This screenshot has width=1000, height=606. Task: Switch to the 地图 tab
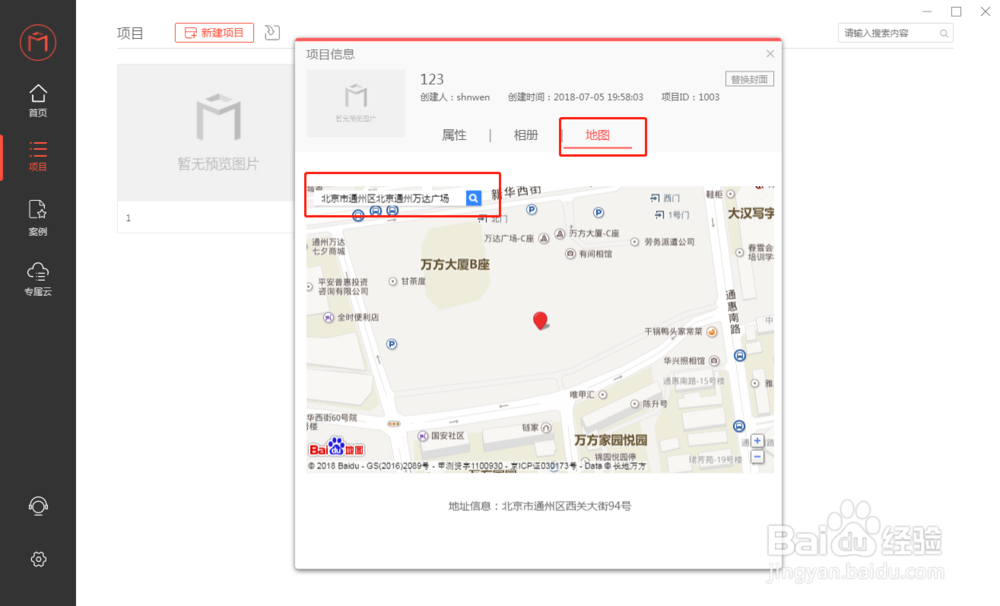coord(598,135)
